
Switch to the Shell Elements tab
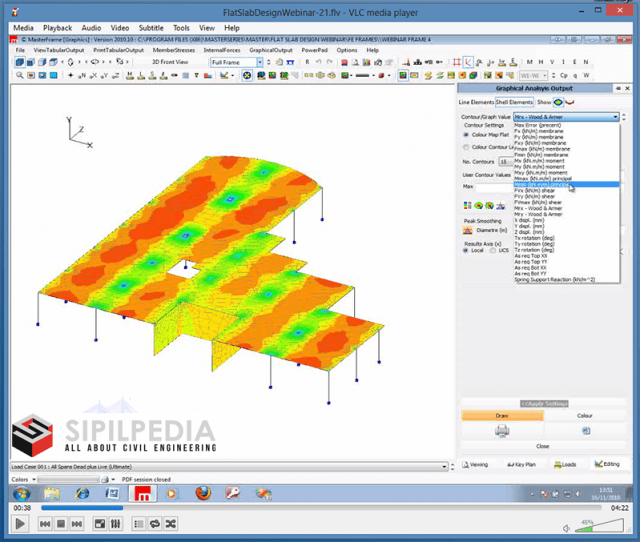514,102
